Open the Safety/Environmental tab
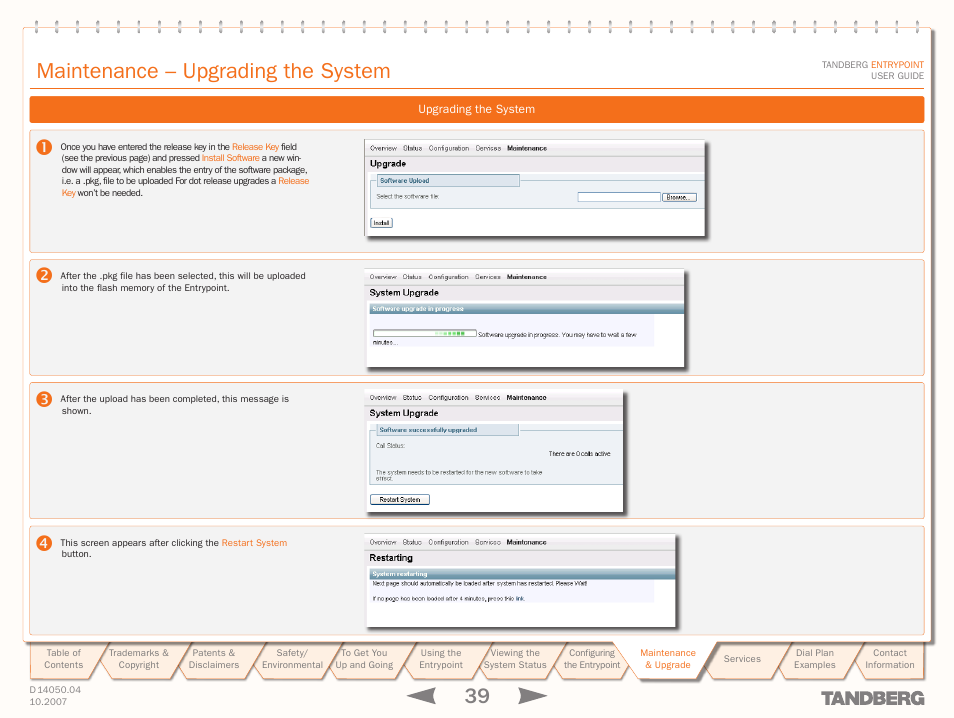The image size is (954, 718). coord(292,659)
